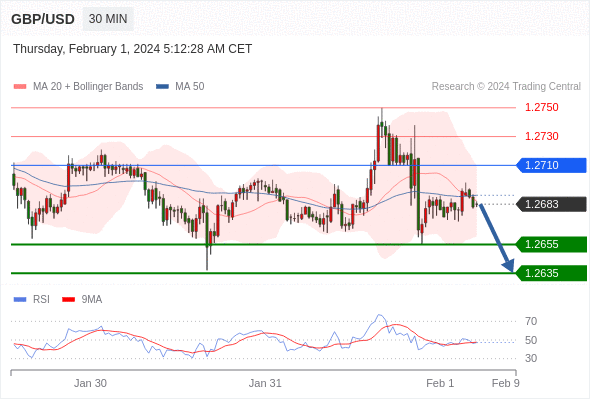Click the 1.2750 resistance level label
Viewport: 590px width, 400px height.
click(541, 107)
